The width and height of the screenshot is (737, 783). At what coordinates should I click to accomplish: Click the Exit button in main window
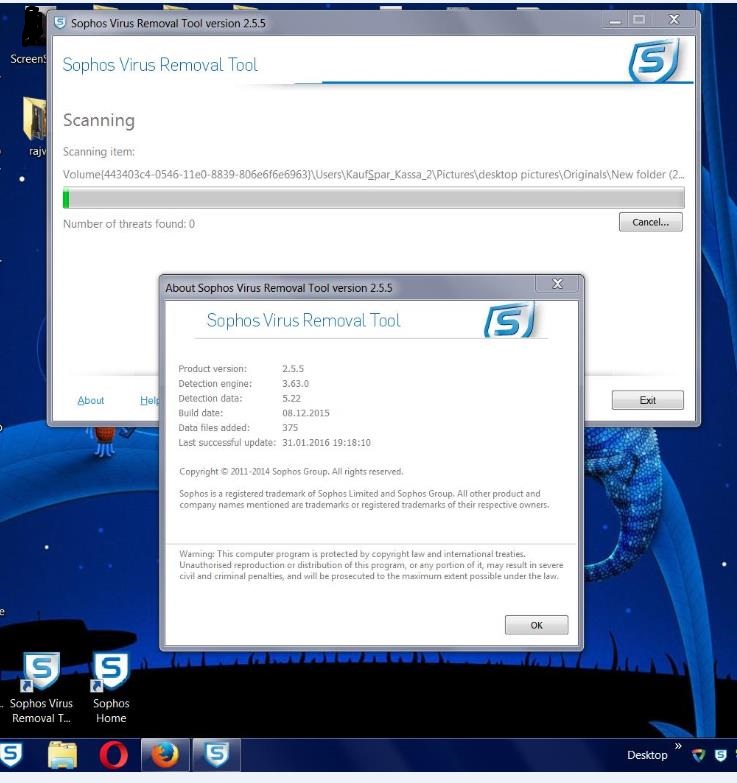pos(648,400)
